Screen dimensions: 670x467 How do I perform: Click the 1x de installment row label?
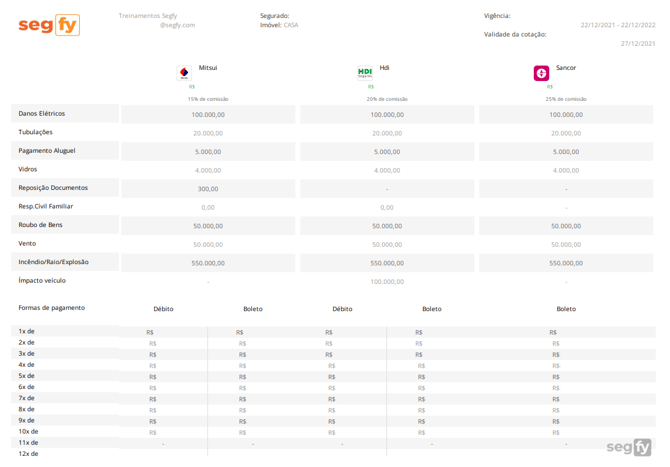[x=26, y=331]
